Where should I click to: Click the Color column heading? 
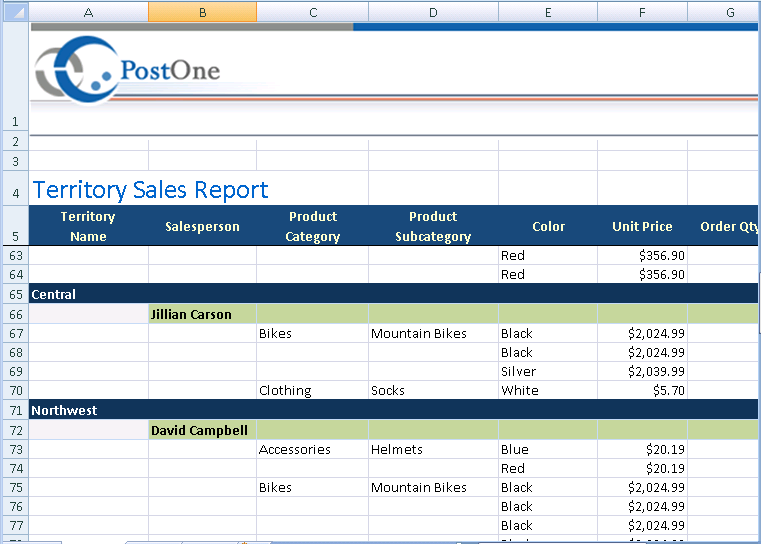(x=548, y=227)
